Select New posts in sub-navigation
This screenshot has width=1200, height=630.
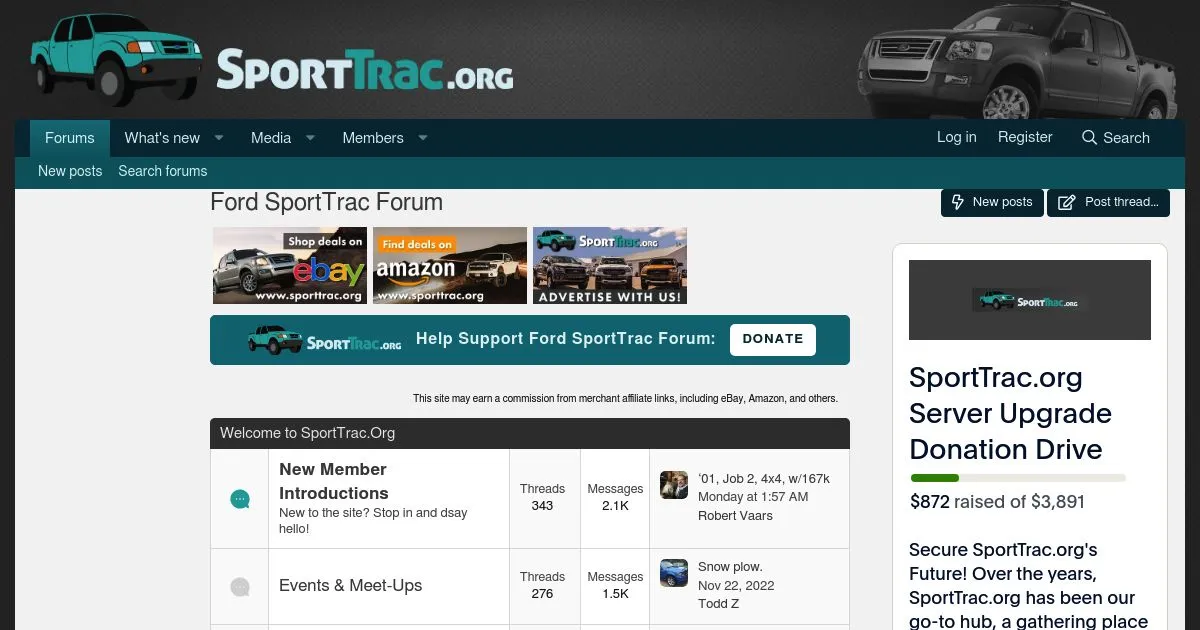70,171
